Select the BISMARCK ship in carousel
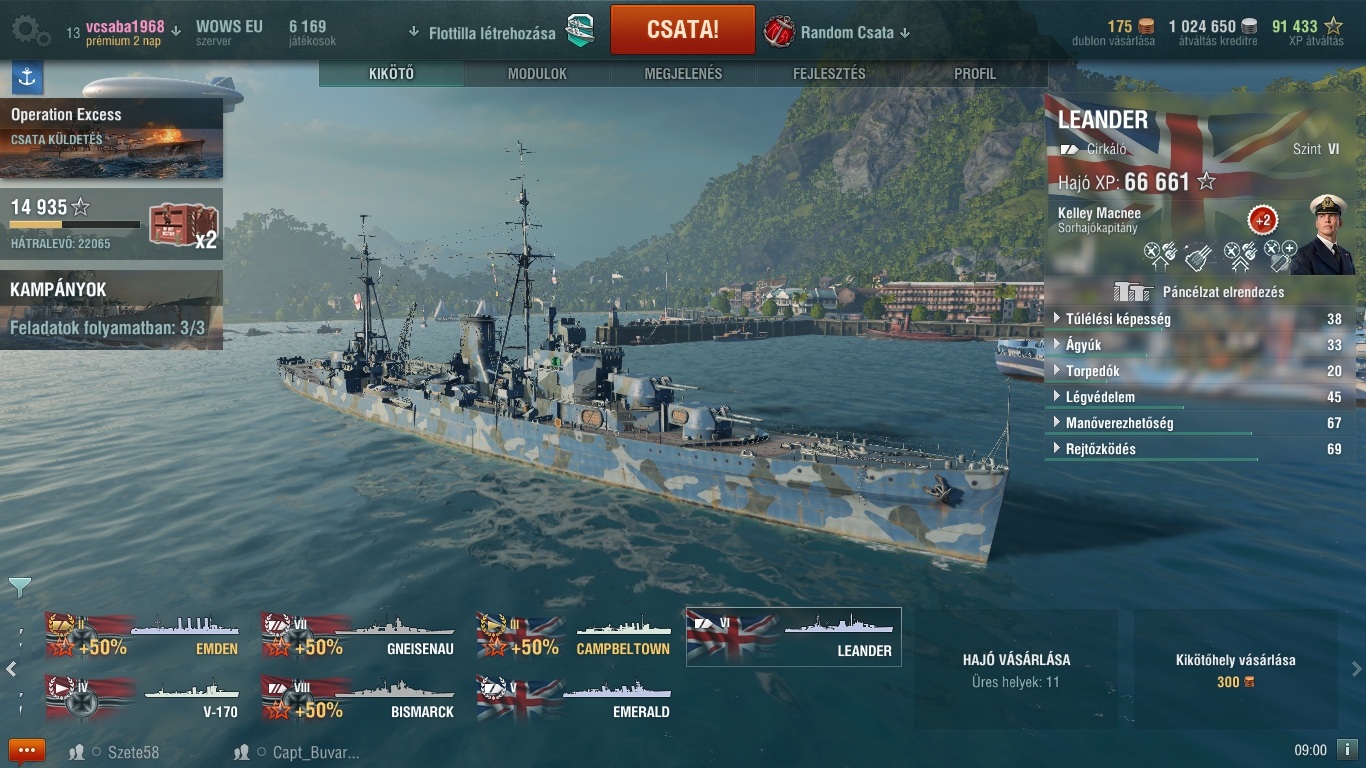The image size is (1366, 768). 360,698
